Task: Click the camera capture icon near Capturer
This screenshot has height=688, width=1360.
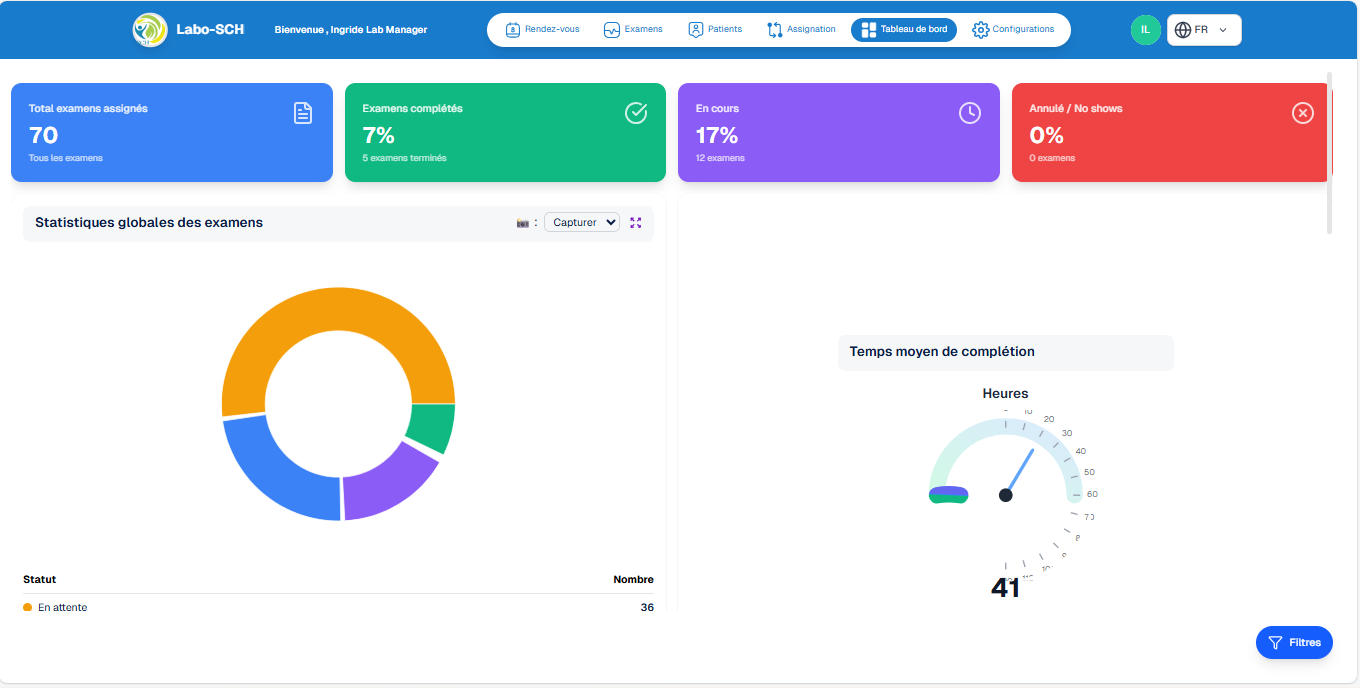Action: click(x=523, y=222)
